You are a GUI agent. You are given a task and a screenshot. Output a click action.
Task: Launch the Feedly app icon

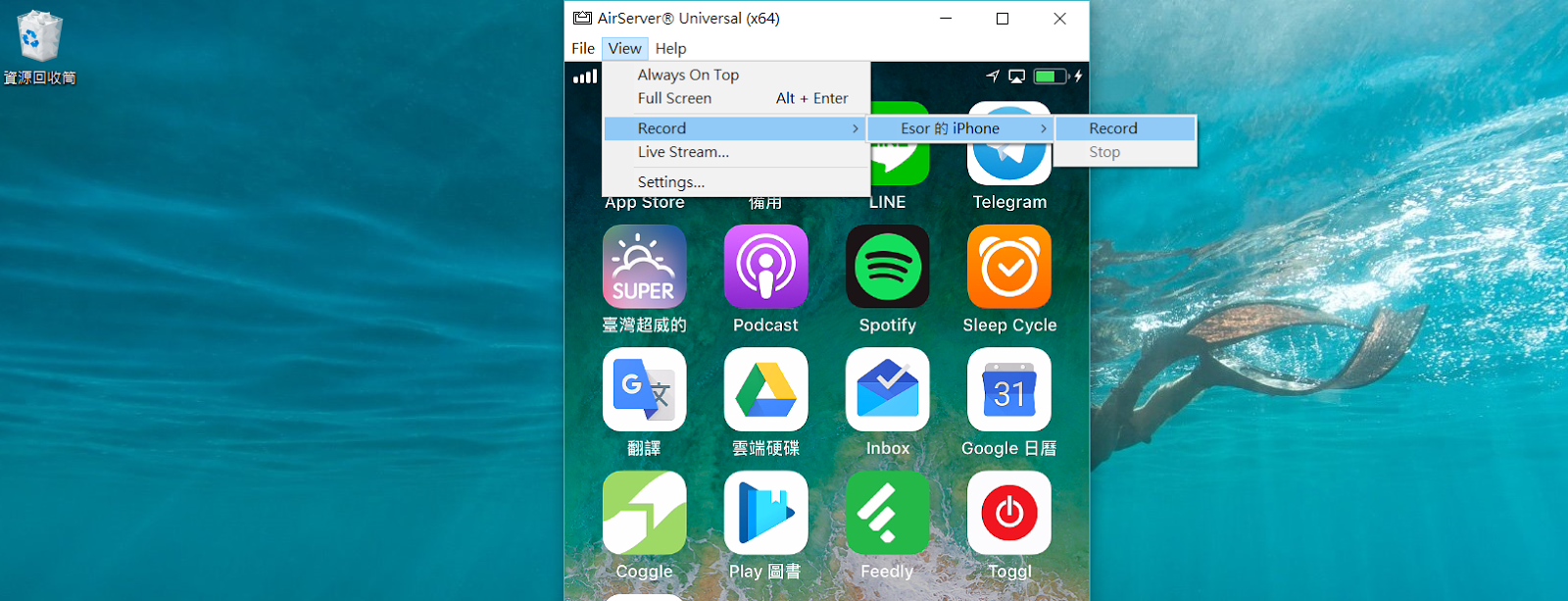(x=887, y=513)
